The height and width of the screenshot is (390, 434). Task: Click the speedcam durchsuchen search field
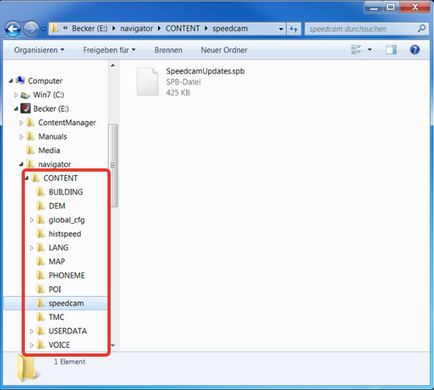[362, 29]
